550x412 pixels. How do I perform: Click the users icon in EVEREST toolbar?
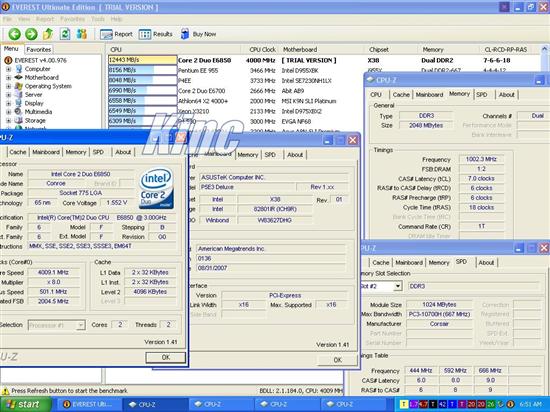[81, 34]
